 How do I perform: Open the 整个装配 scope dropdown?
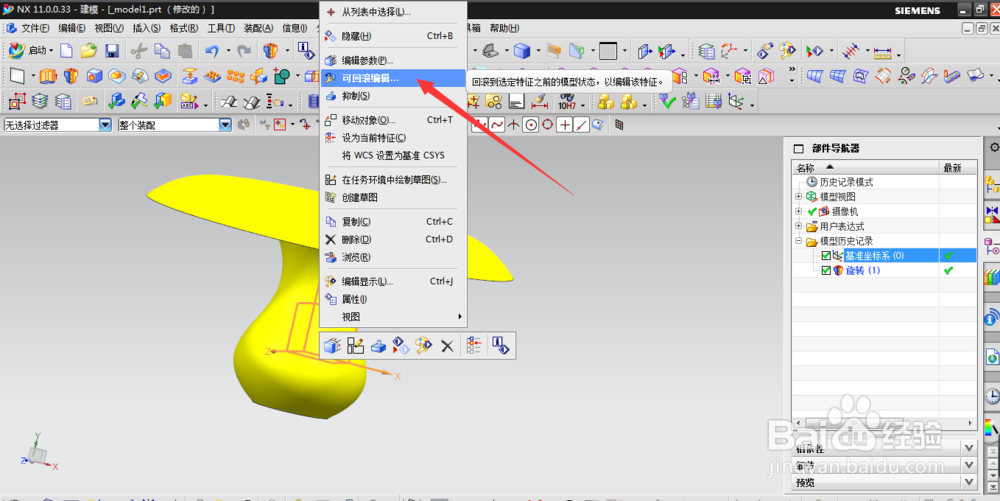225,126
